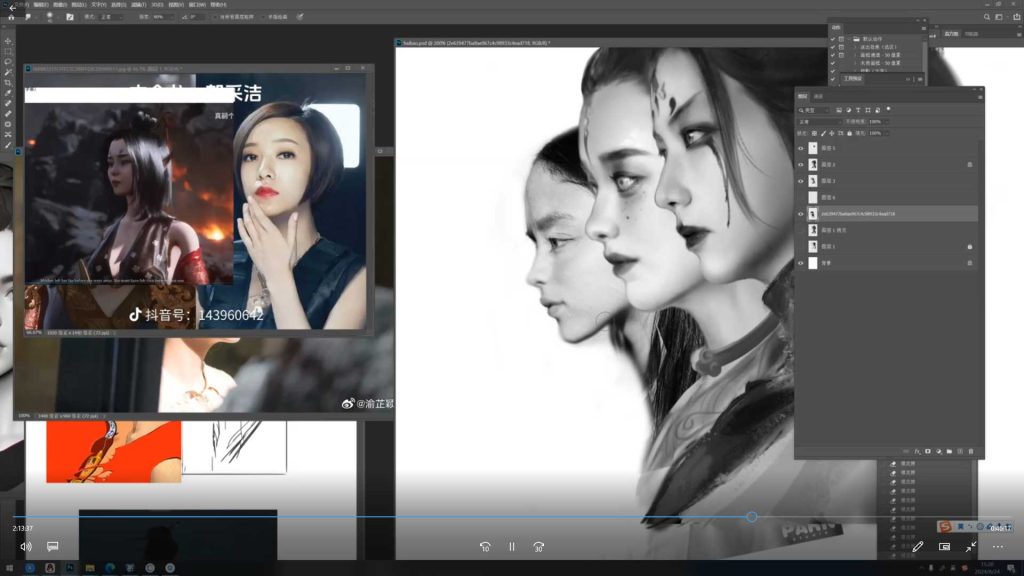This screenshot has height=576, width=1024.
Task: Open video player more options (…)
Action: coord(997,547)
